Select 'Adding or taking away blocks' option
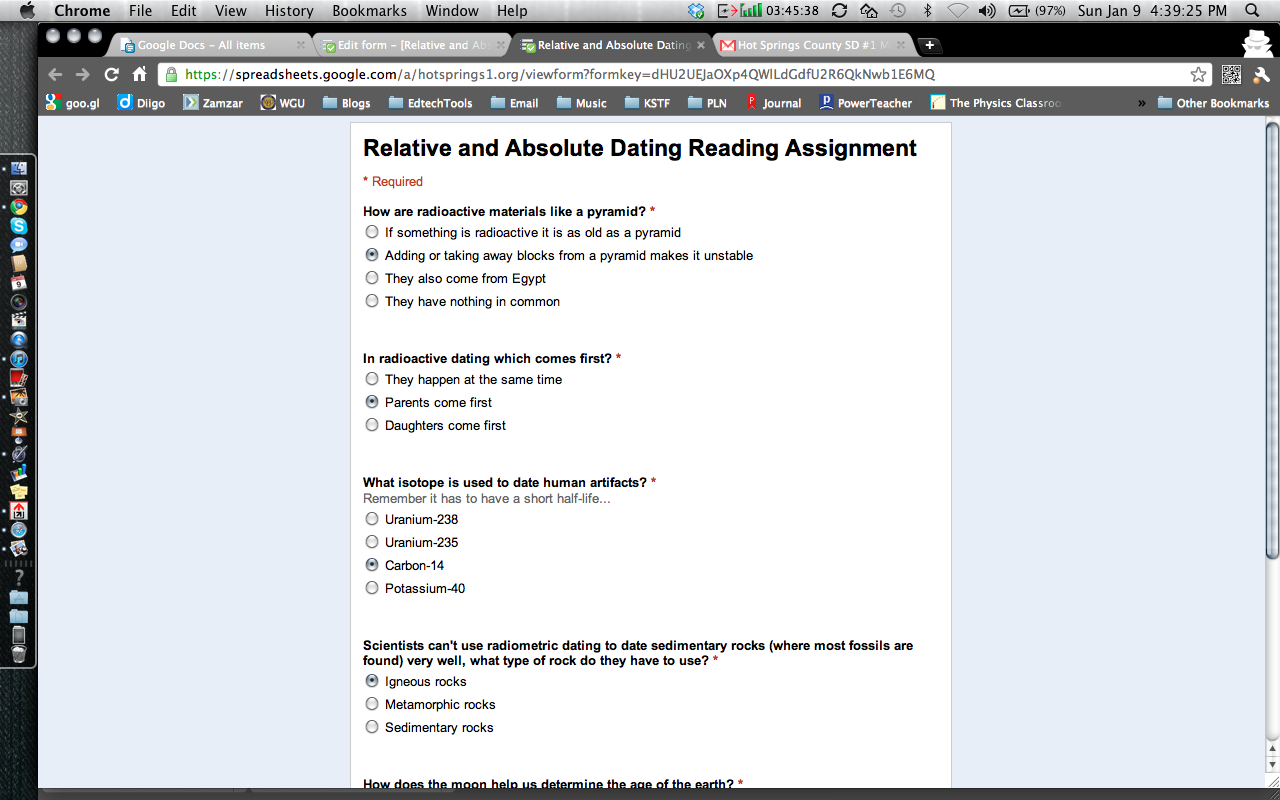1280x800 pixels. [x=372, y=255]
